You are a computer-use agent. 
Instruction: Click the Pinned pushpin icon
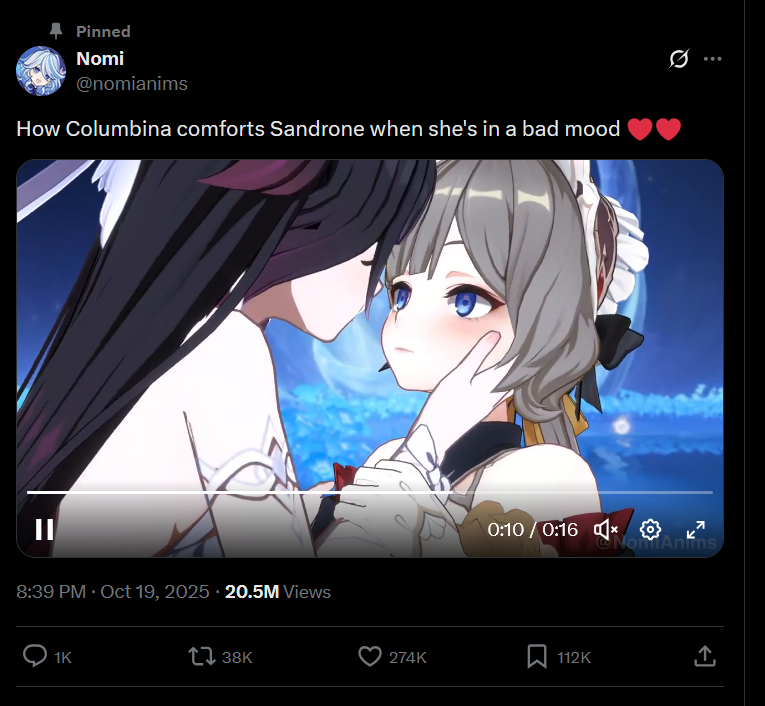pyautogui.click(x=56, y=31)
